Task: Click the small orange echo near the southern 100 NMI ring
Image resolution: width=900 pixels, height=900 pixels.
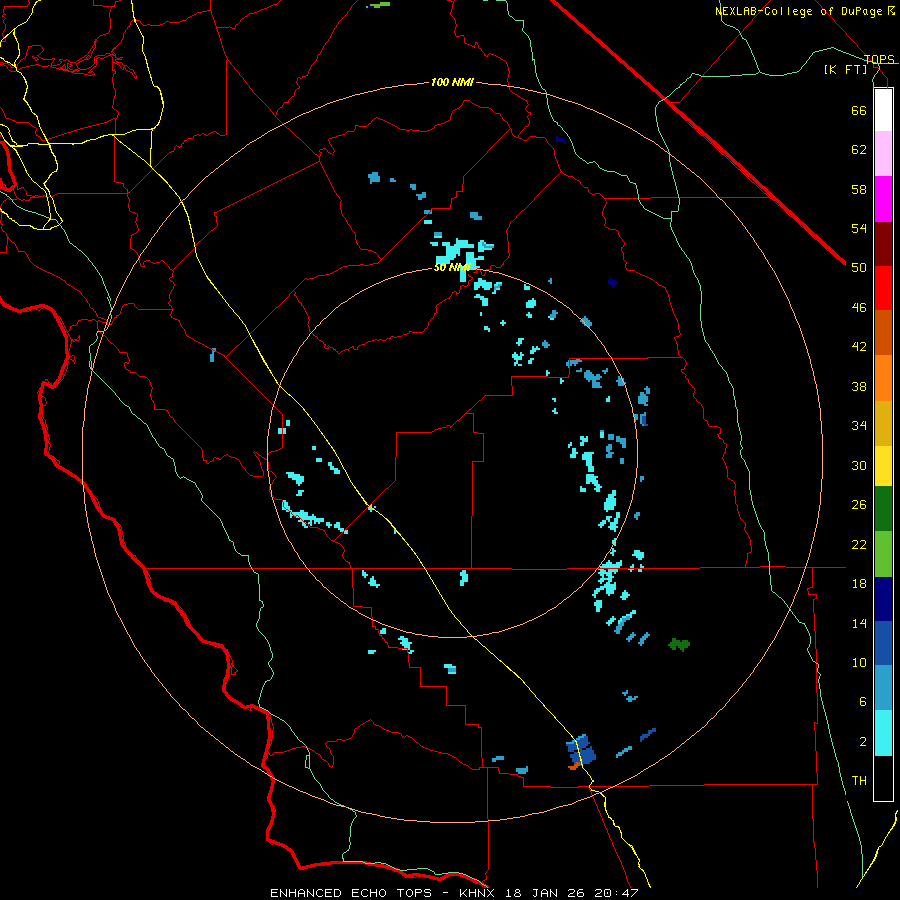Action: tap(574, 766)
